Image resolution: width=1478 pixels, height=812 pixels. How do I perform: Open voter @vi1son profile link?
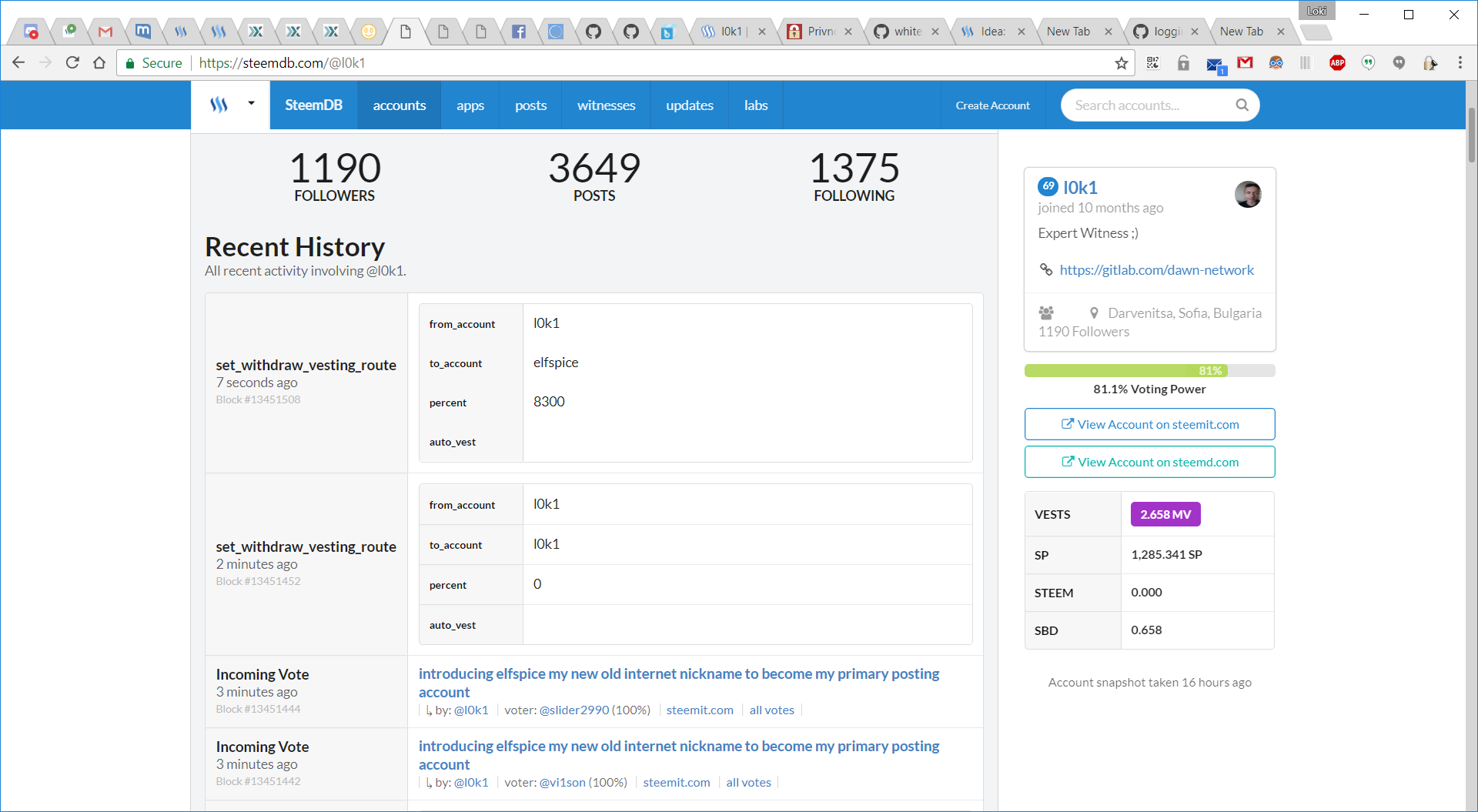563,782
